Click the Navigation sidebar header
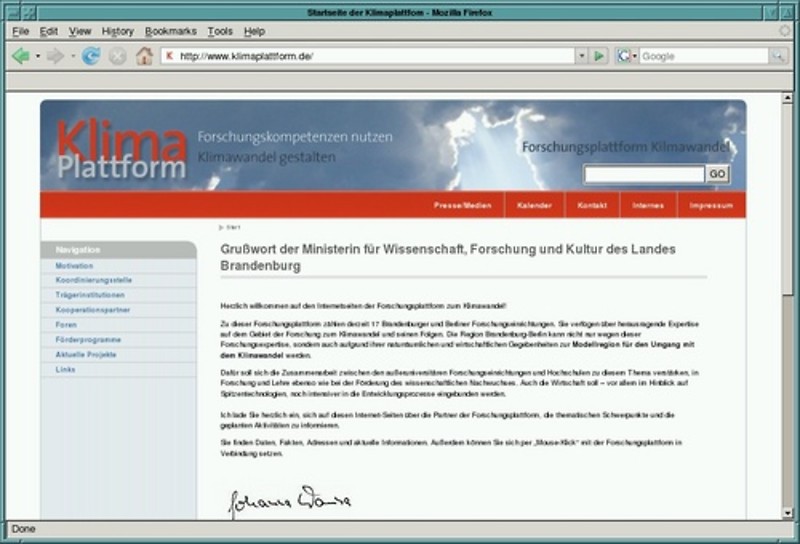The height and width of the screenshot is (544, 800). tap(118, 250)
